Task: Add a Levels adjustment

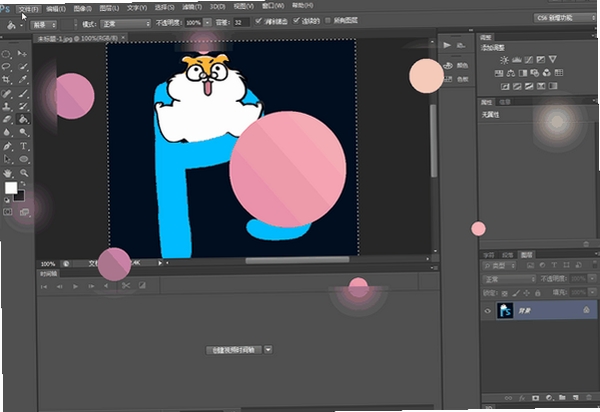Action: 517,60
